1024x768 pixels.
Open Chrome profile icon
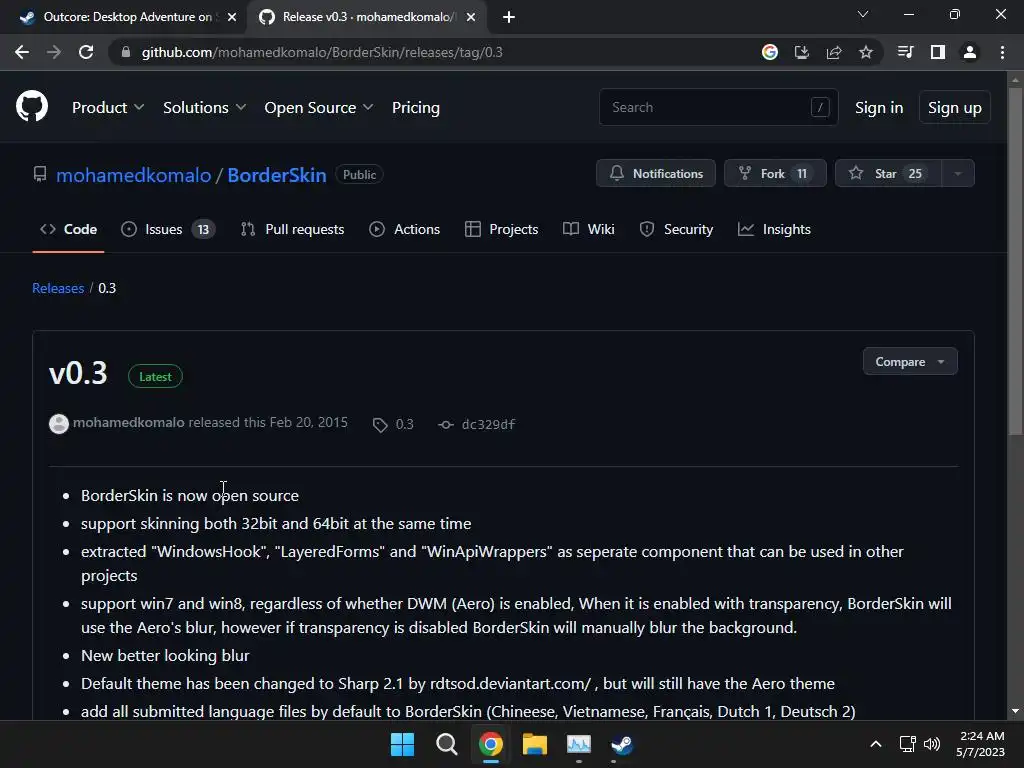click(970, 52)
